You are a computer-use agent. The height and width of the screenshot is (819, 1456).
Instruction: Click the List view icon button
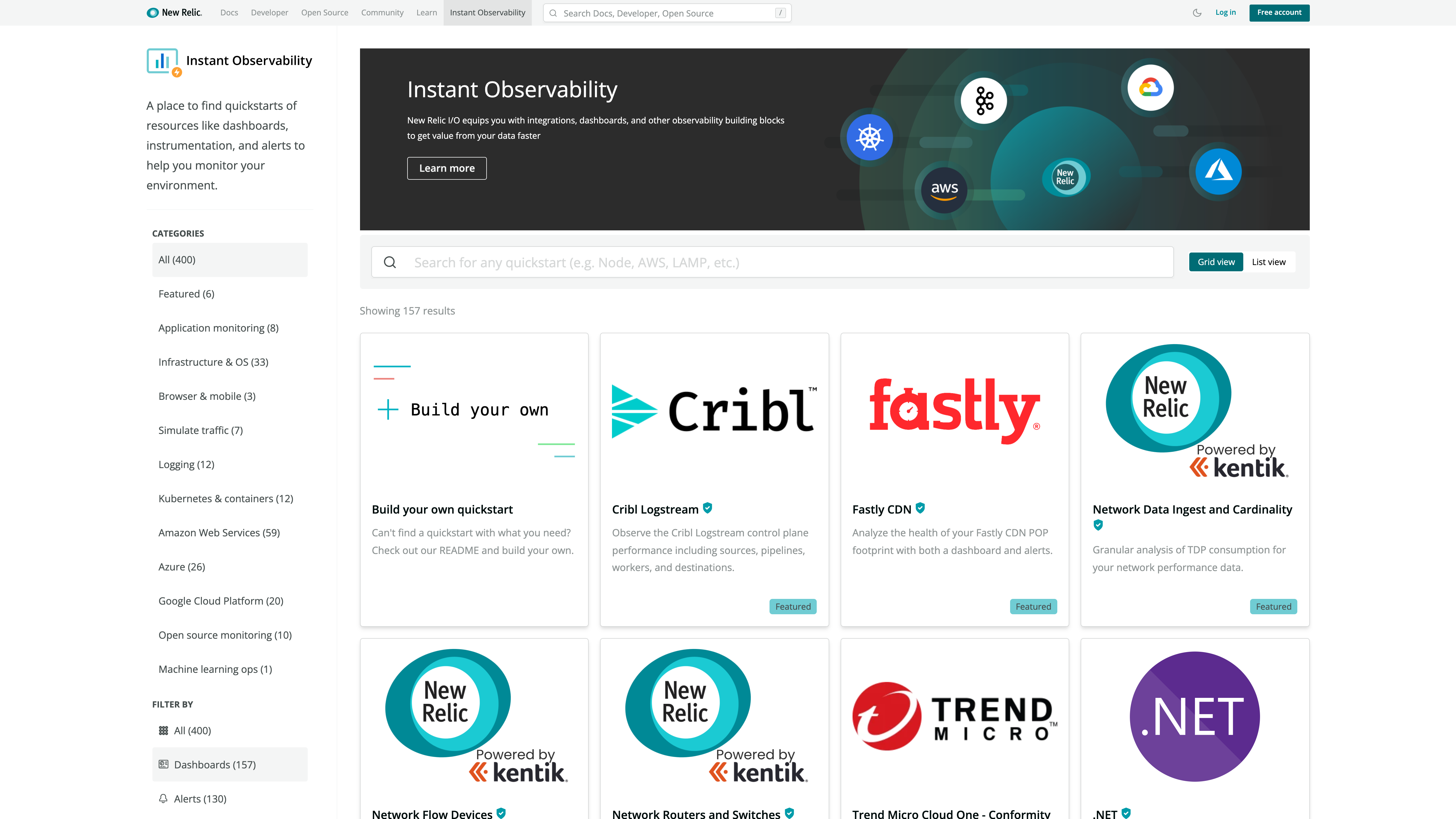coord(1268,261)
